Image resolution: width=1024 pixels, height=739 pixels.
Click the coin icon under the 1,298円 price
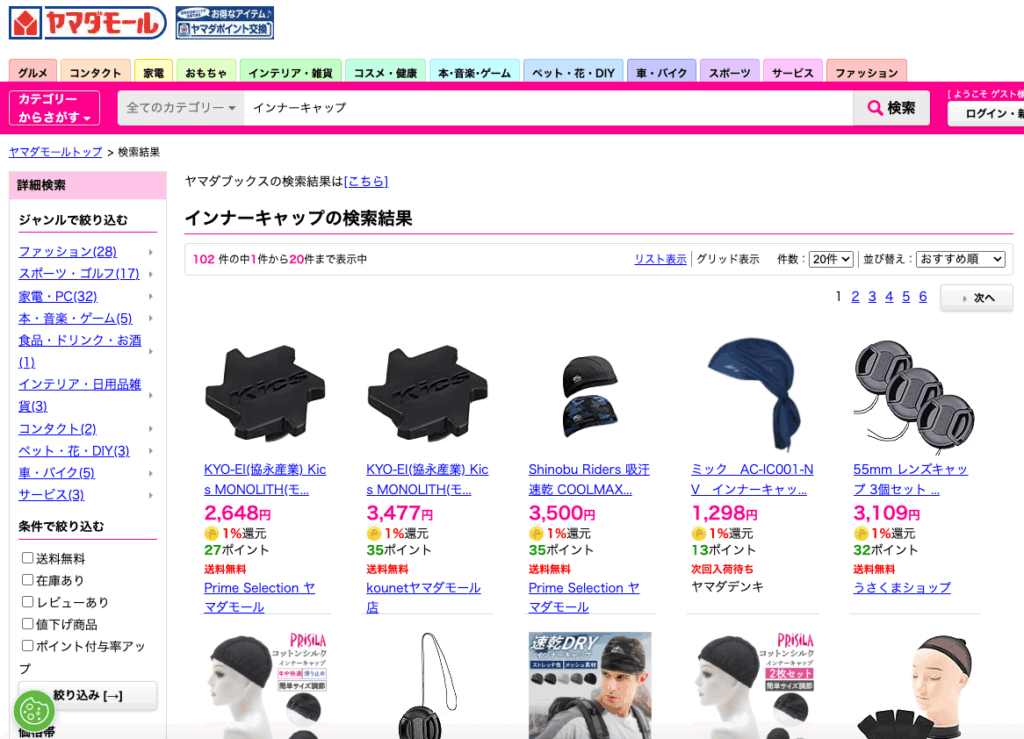pos(699,533)
